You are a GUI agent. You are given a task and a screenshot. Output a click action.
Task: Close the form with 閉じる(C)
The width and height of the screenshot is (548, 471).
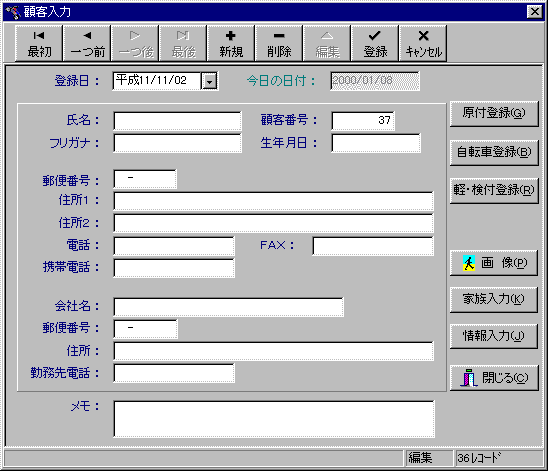click(494, 378)
